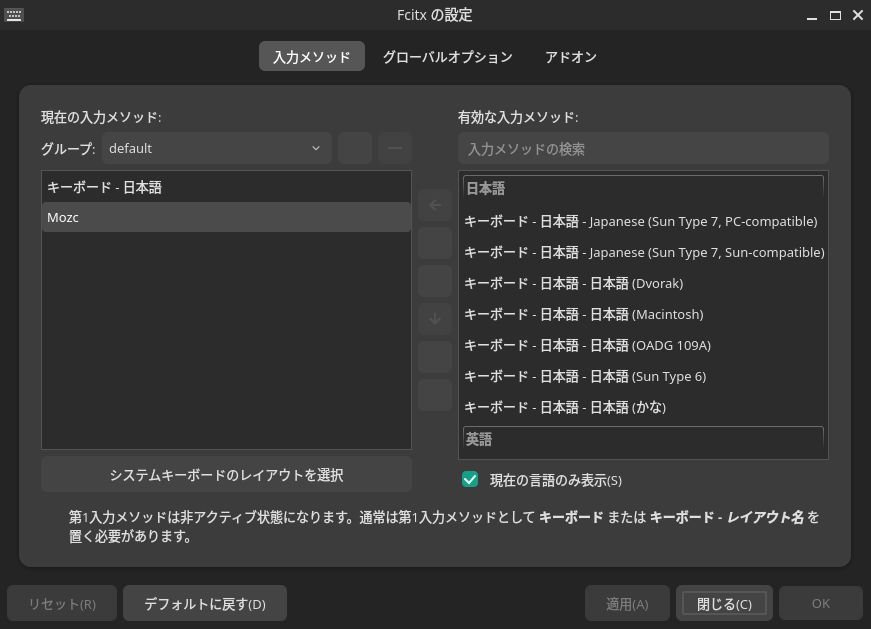Maximize the Fcitx settings window
The image size is (871, 629).
click(x=835, y=15)
